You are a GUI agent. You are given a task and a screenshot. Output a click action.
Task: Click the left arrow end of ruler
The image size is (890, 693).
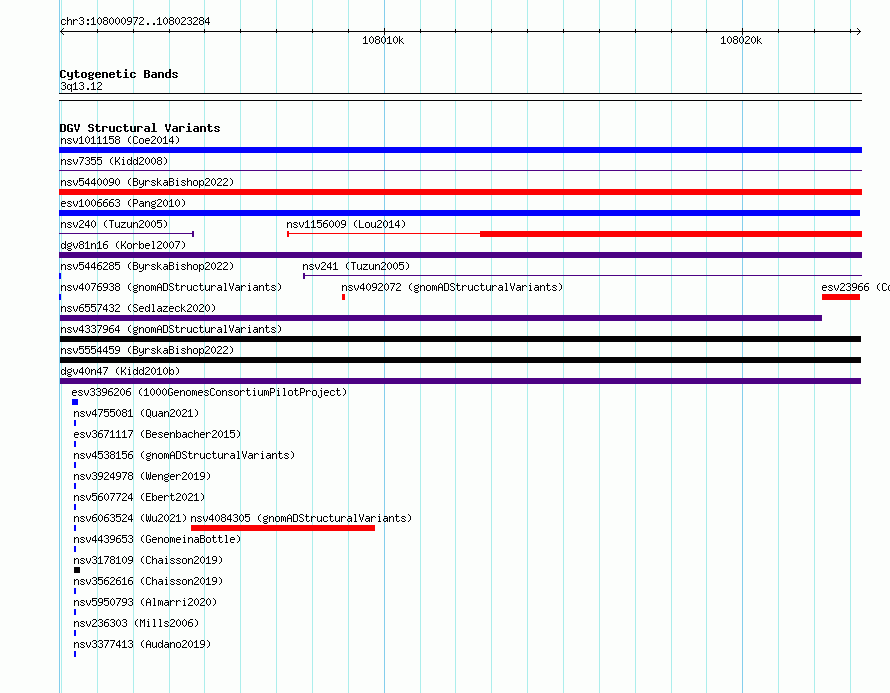click(x=62, y=32)
